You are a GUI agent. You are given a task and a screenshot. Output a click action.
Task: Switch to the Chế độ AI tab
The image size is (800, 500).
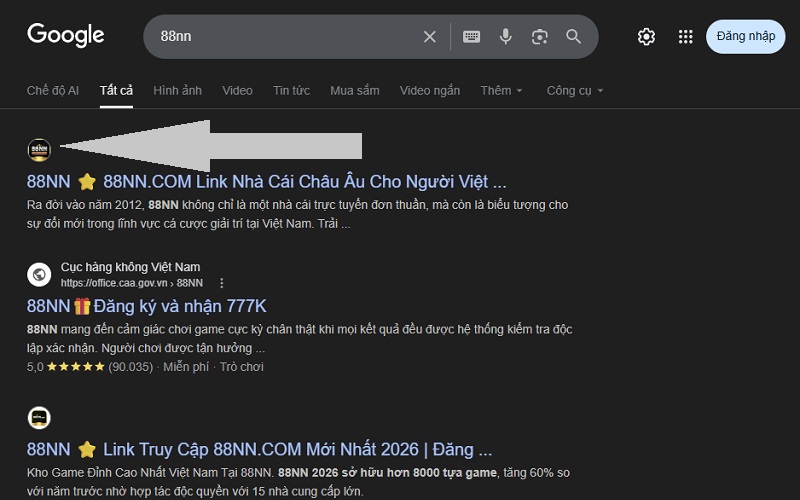(x=53, y=91)
